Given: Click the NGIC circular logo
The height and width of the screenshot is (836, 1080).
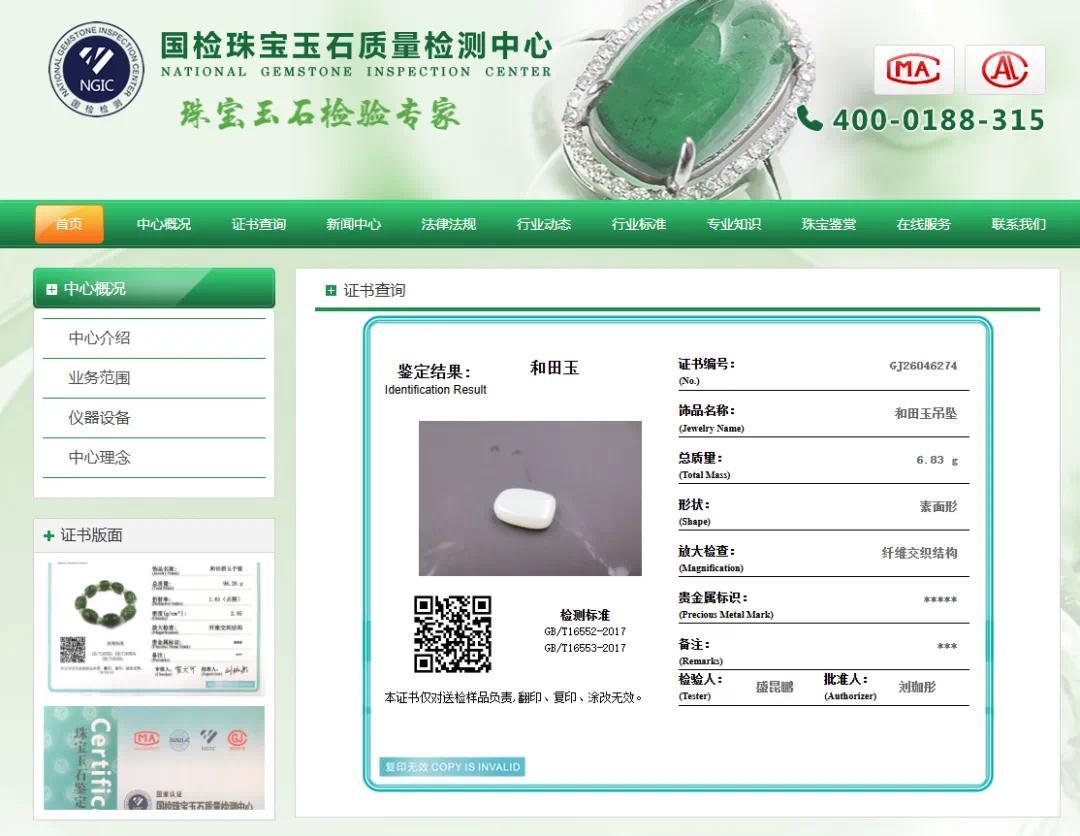Looking at the screenshot, I should click(x=96, y=69).
